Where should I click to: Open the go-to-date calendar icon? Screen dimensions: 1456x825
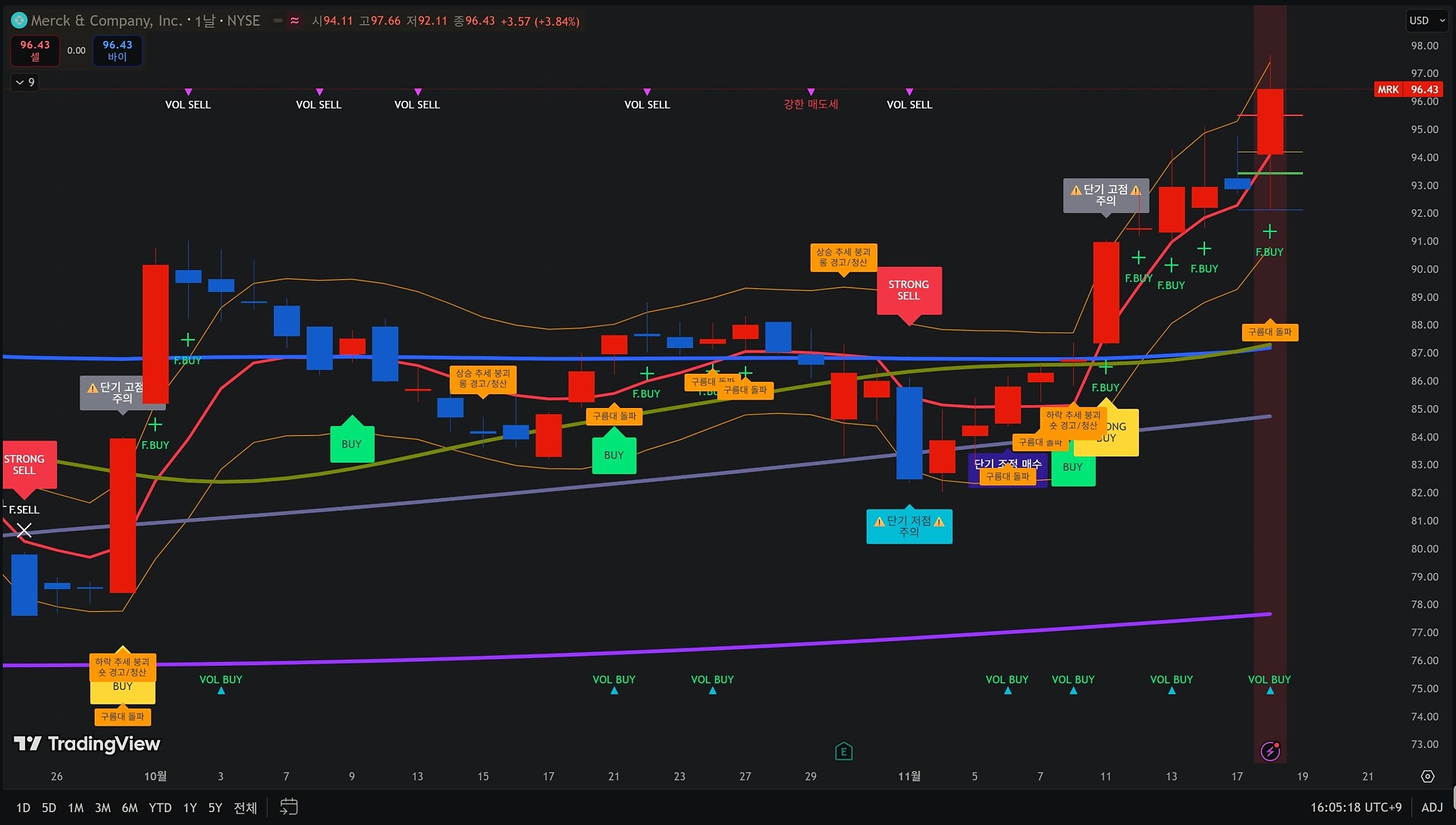[x=289, y=807]
